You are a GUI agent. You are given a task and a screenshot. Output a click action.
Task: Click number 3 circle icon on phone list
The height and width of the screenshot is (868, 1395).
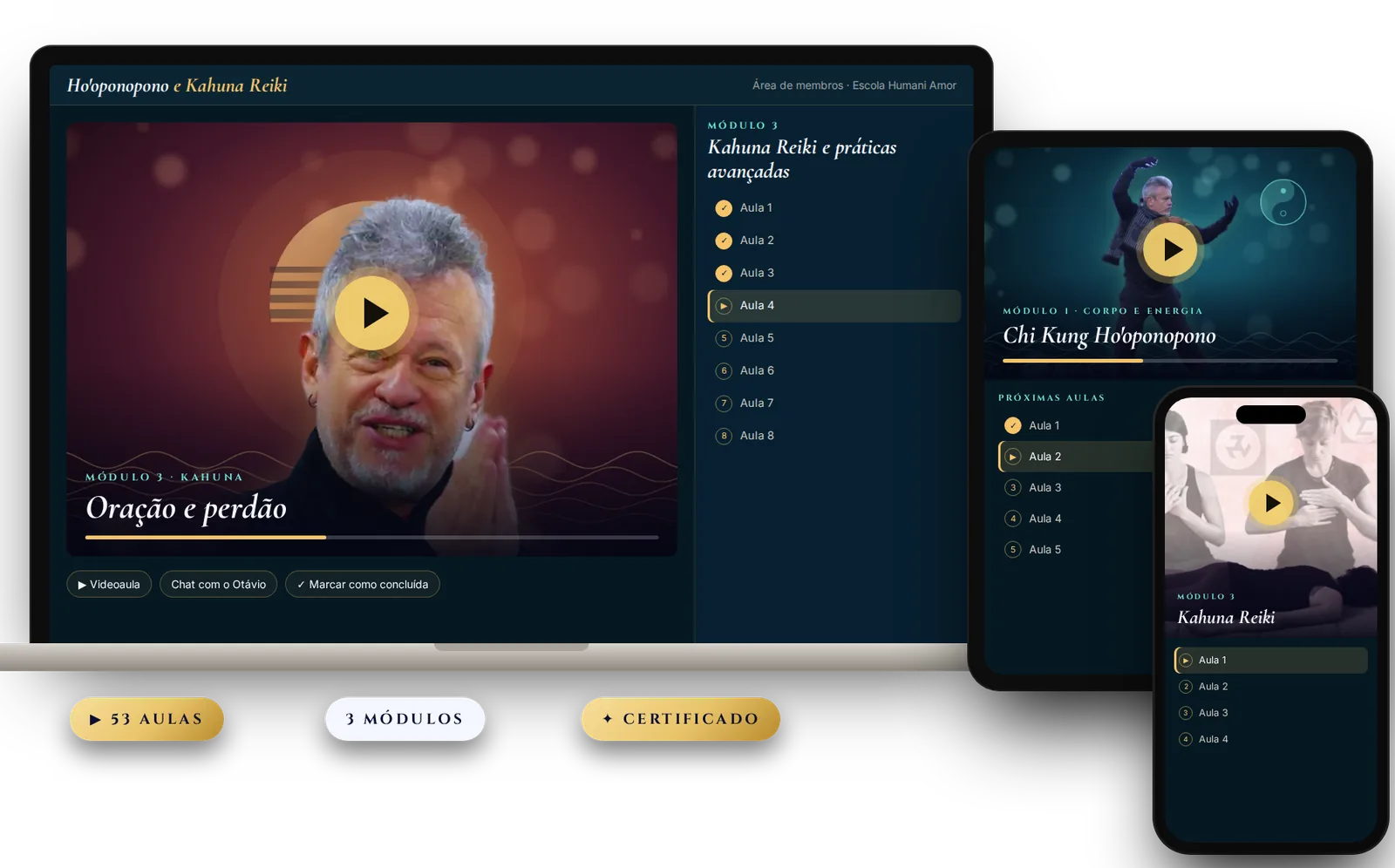(1186, 713)
